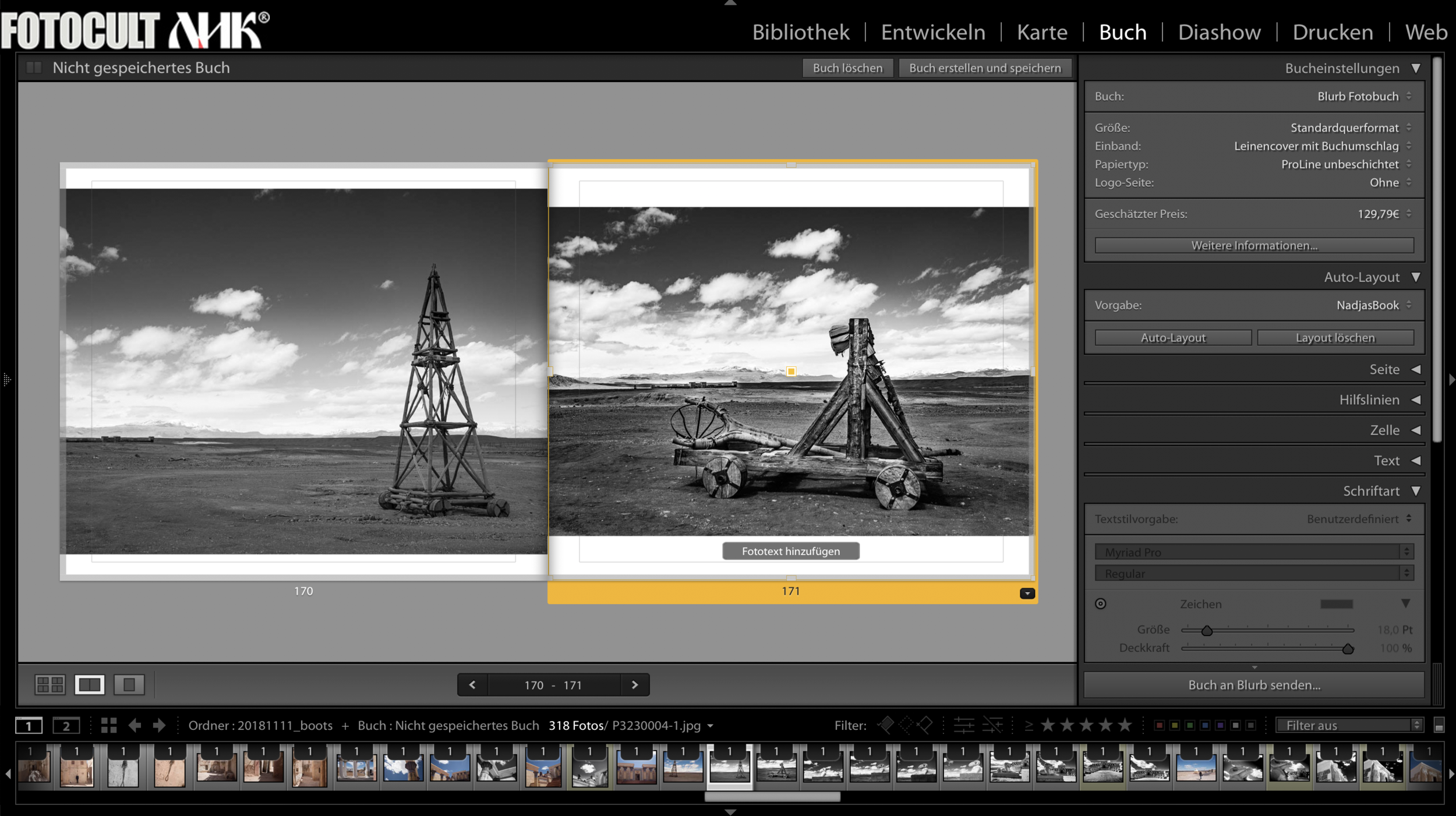Viewport: 1456px width, 816px height.
Task: Click the filmstrip grid view icon
Action: tap(109, 725)
